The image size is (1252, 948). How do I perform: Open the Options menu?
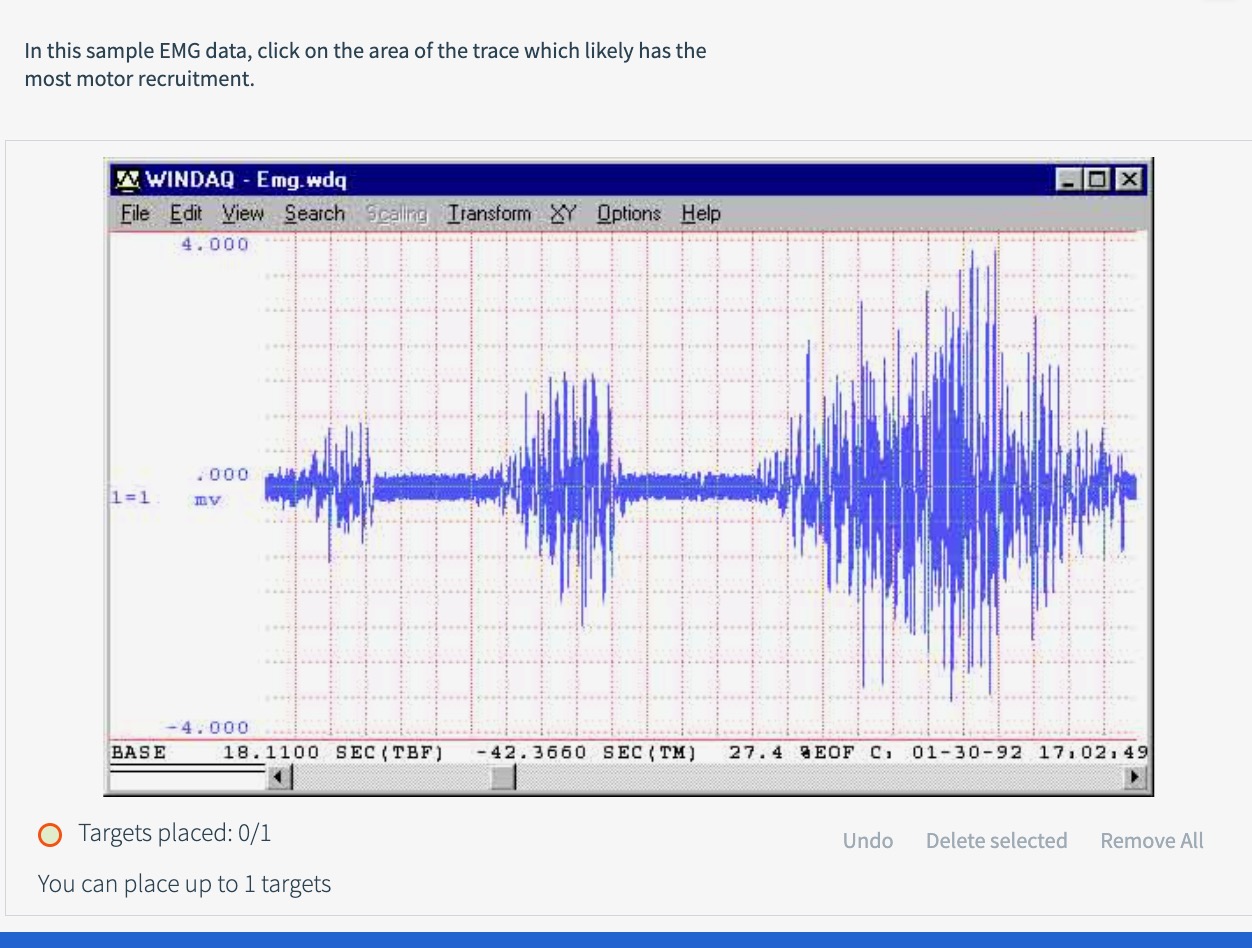[628, 213]
